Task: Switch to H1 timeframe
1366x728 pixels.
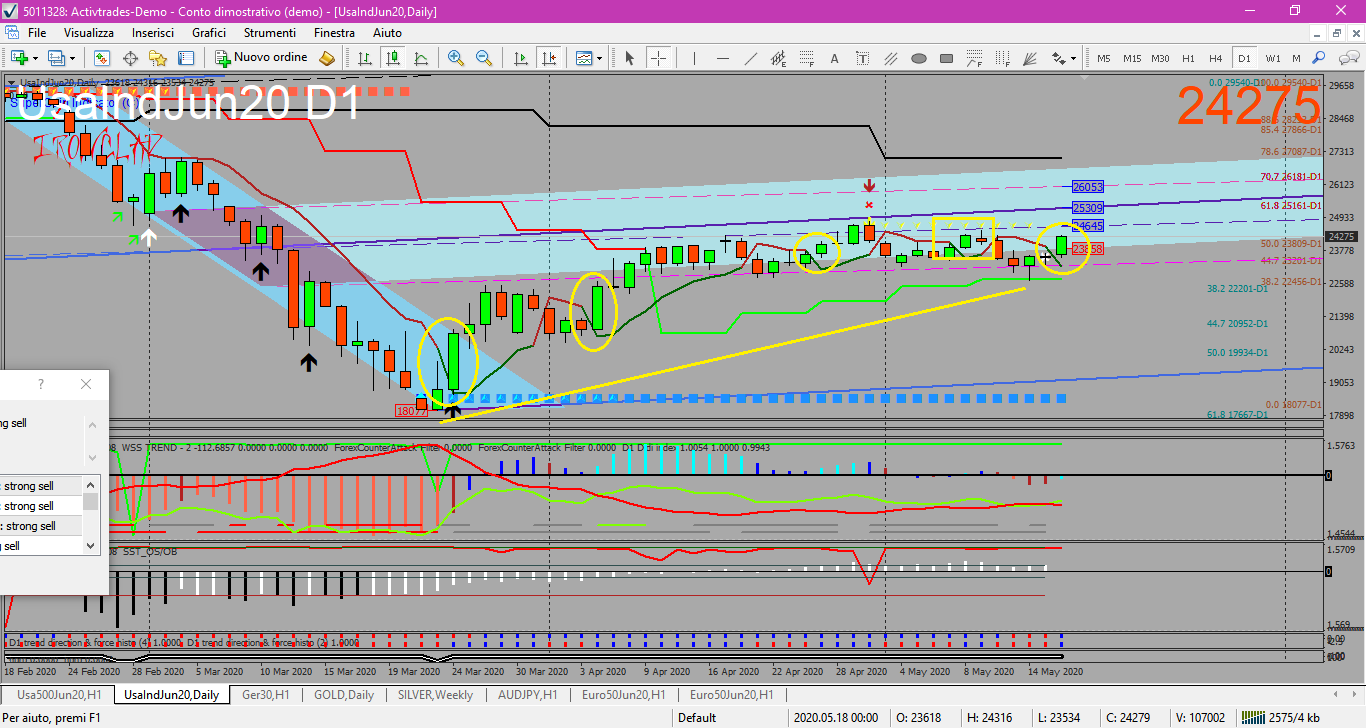Action: 1188,58
